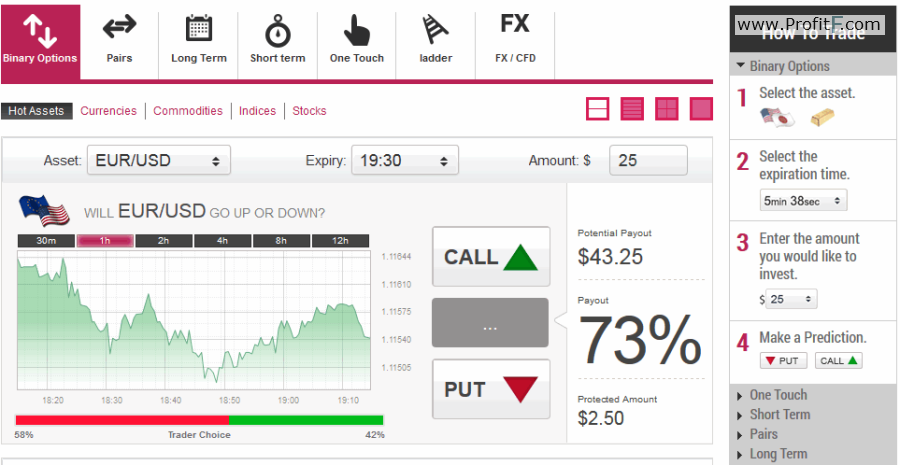Switch to the list view layout icon
Image resolution: width=900 pixels, height=465 pixels.
click(x=632, y=108)
